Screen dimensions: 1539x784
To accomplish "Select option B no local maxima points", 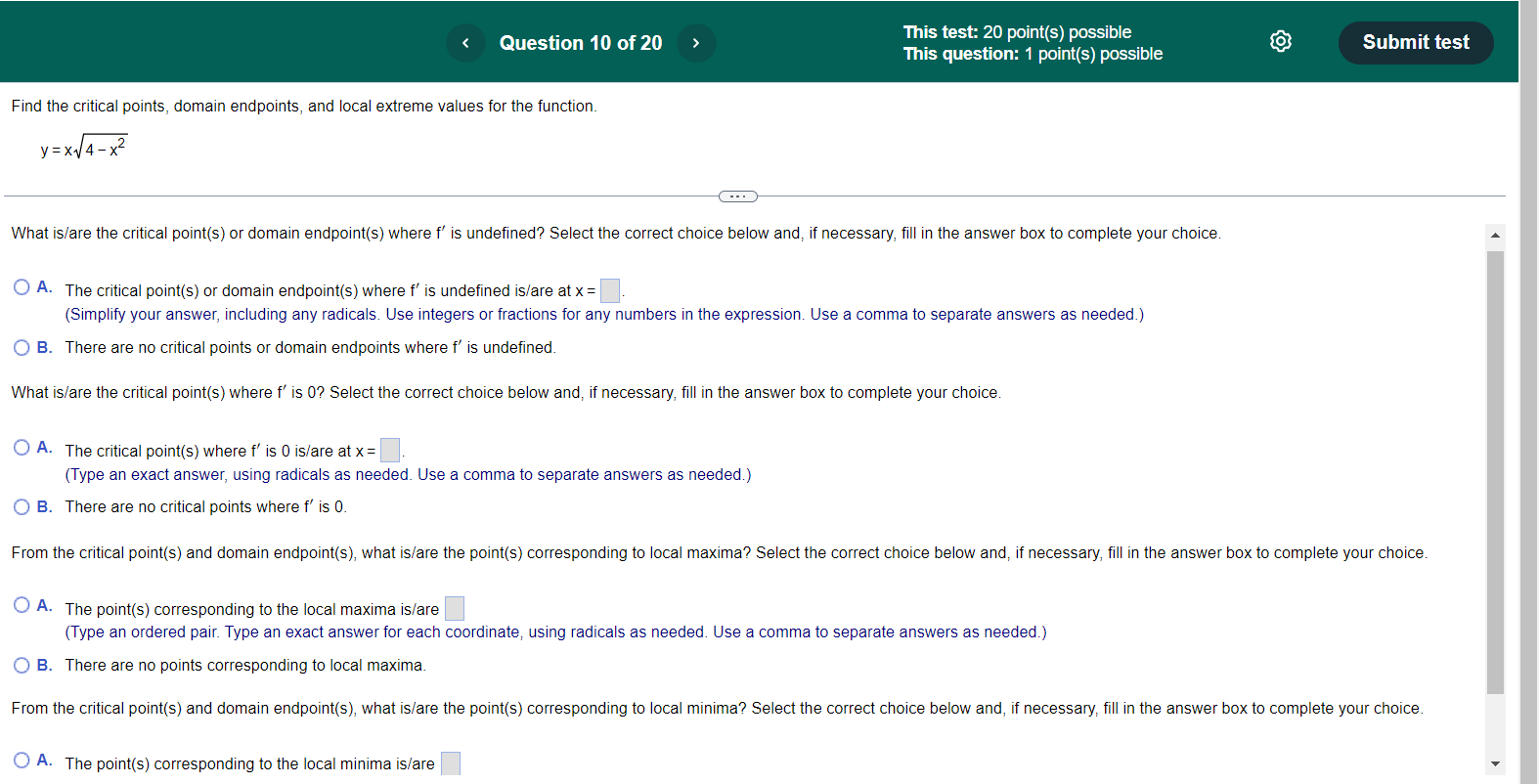I will coord(22,666).
